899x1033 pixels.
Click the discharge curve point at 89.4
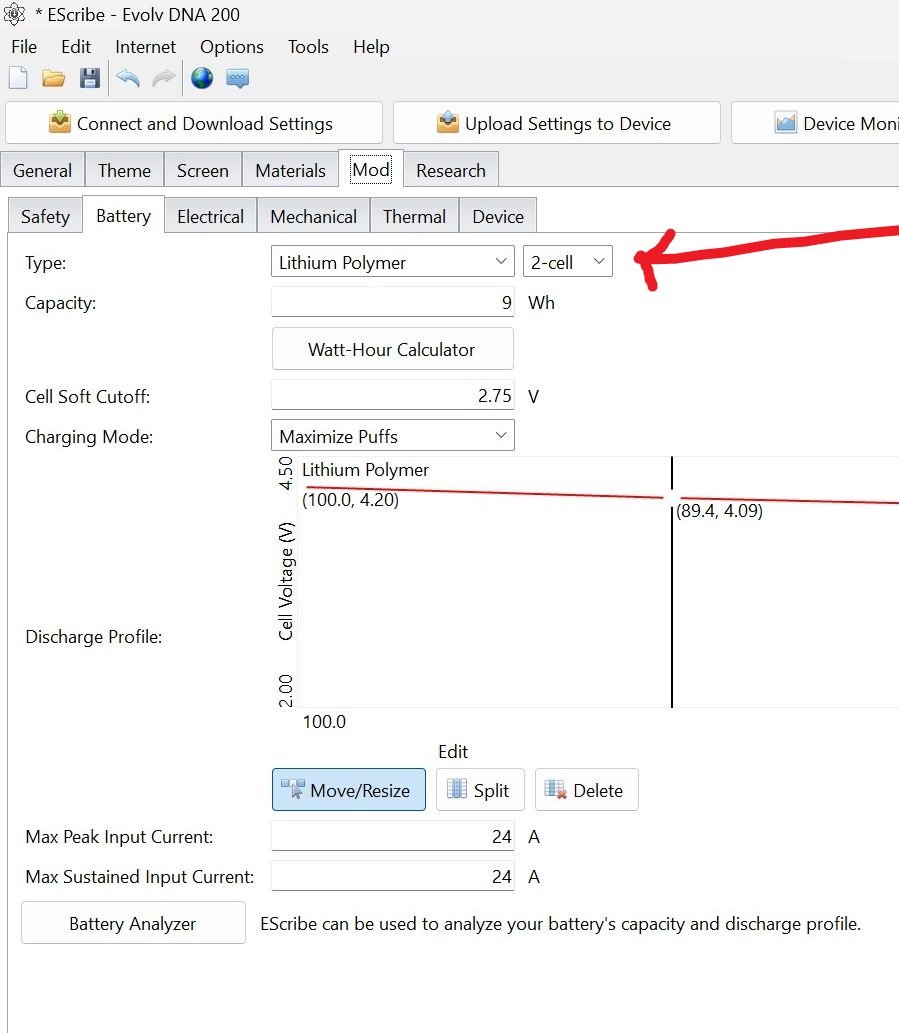(x=672, y=497)
